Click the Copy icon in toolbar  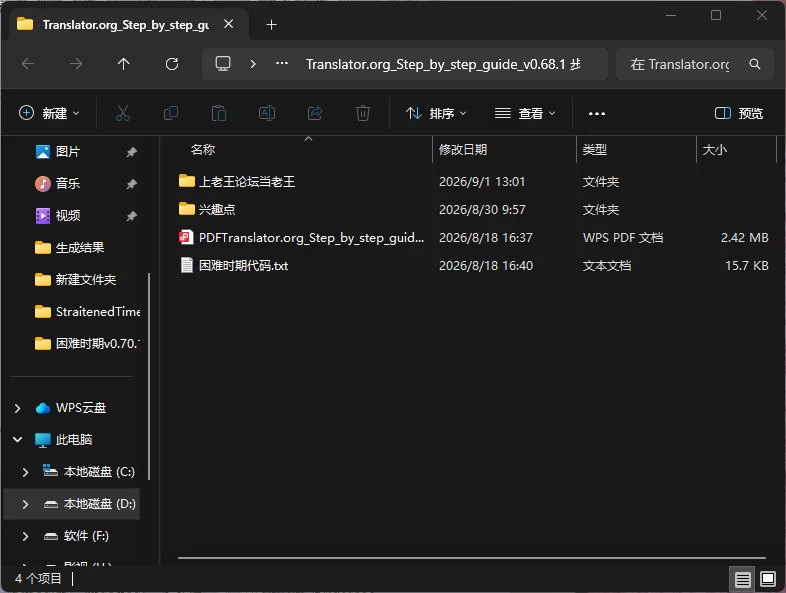tap(171, 113)
